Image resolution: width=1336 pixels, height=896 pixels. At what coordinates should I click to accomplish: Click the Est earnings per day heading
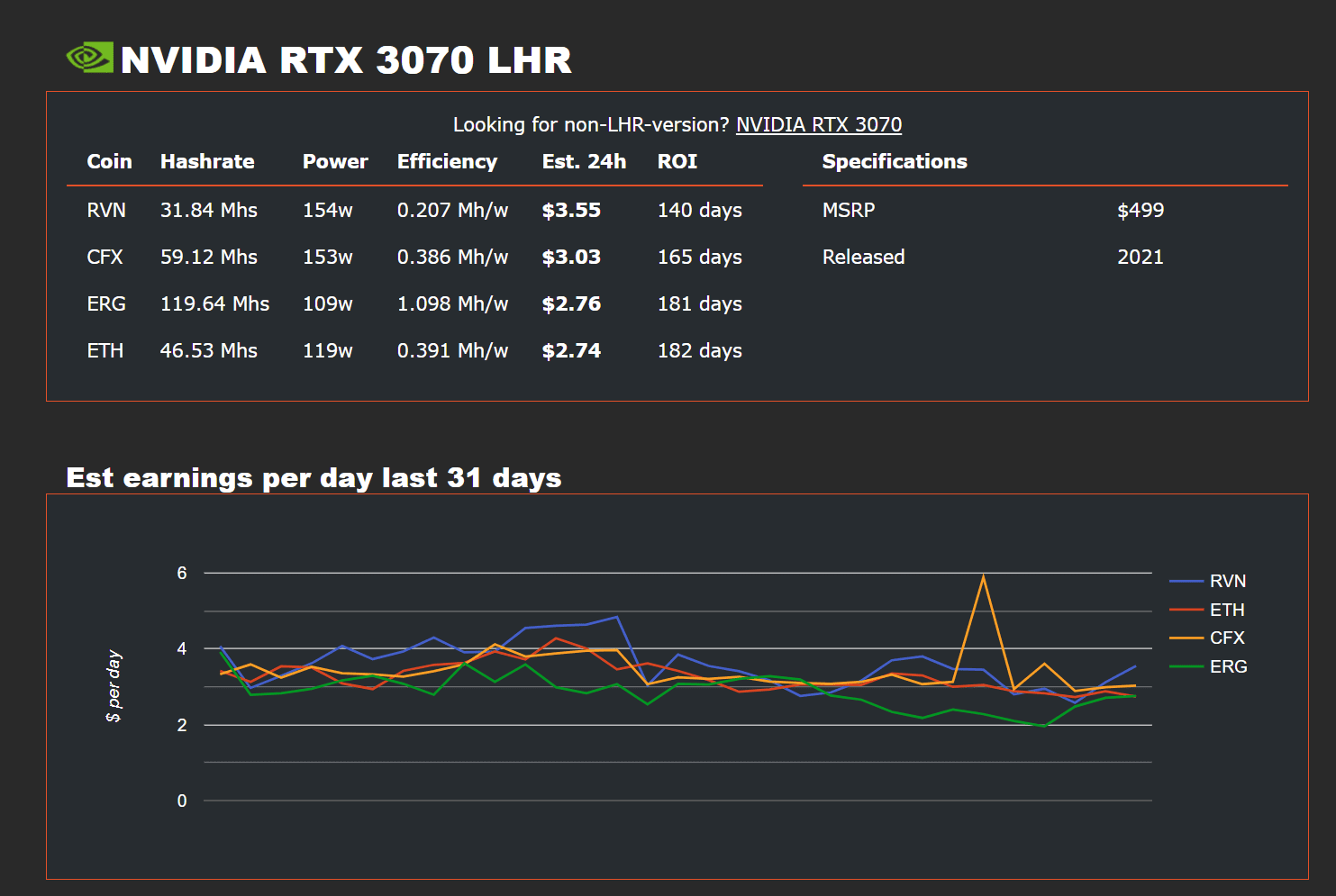point(314,477)
